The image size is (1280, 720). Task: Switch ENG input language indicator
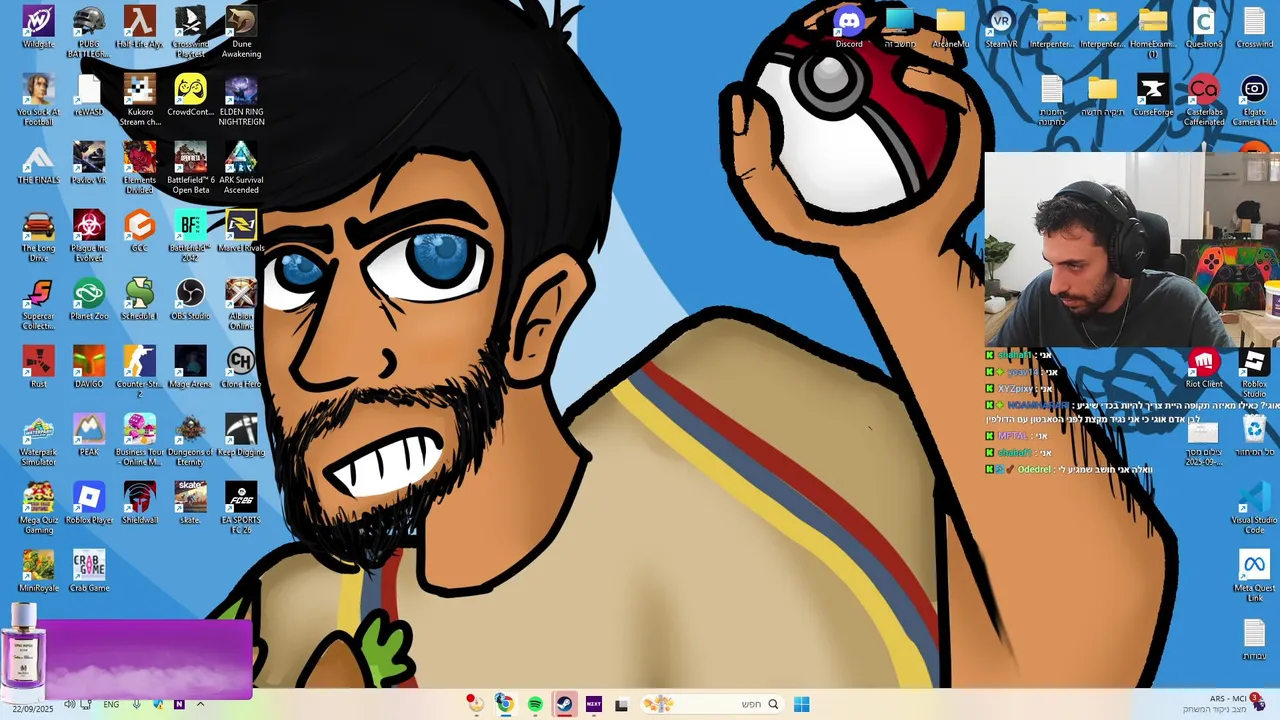click(111, 704)
